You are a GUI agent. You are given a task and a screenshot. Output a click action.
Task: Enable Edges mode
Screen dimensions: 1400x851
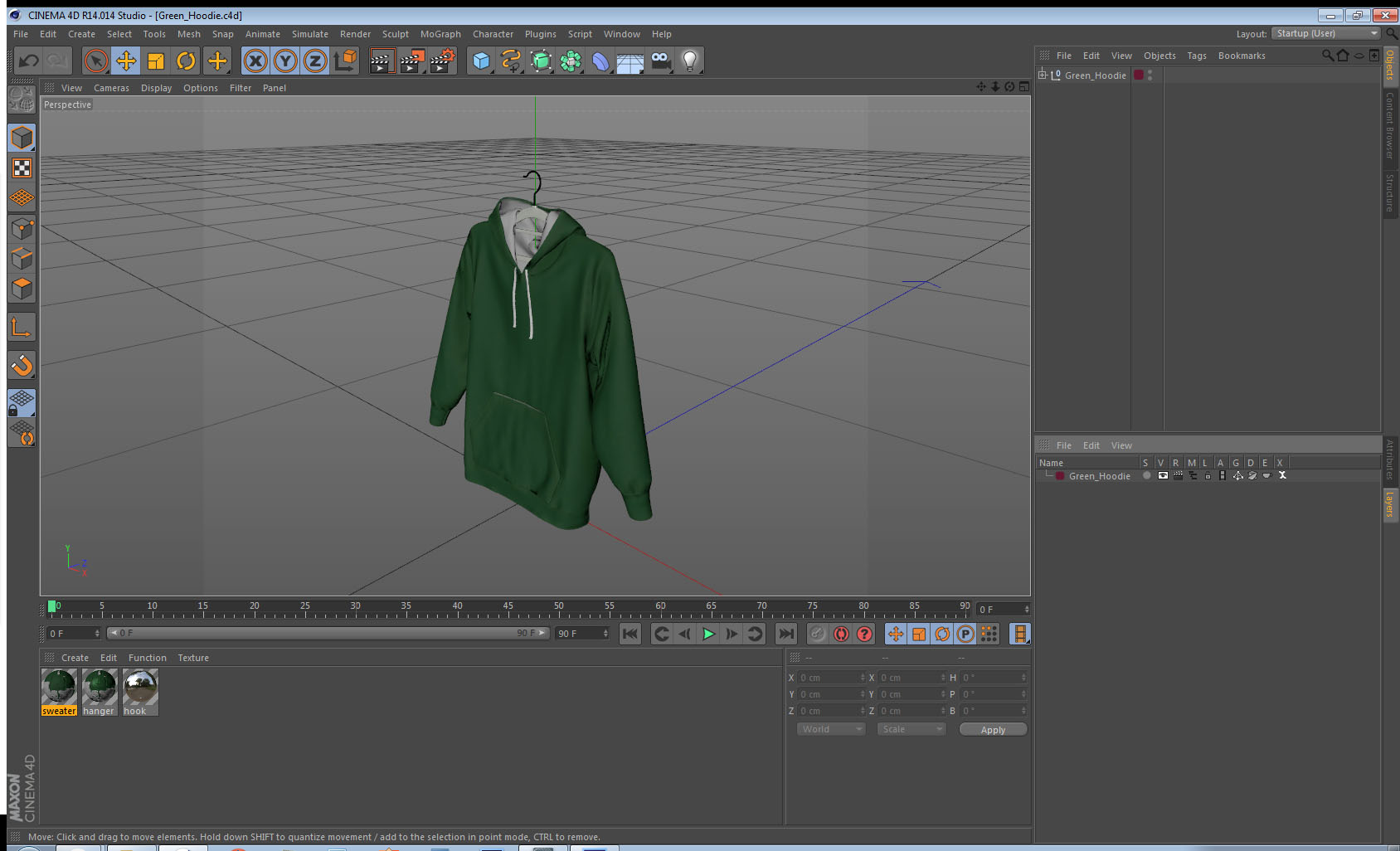(x=22, y=258)
